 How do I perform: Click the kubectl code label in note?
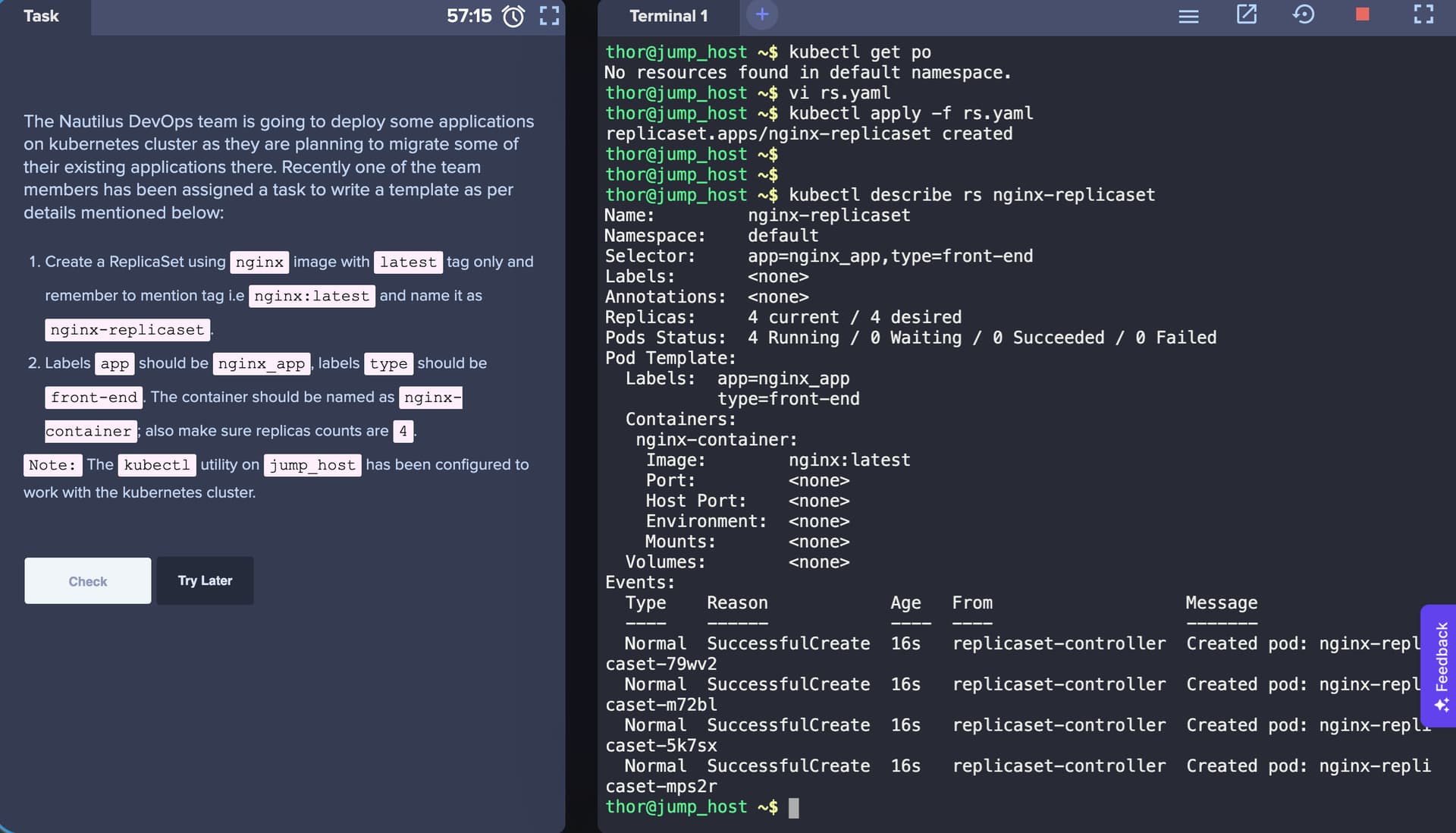point(157,465)
